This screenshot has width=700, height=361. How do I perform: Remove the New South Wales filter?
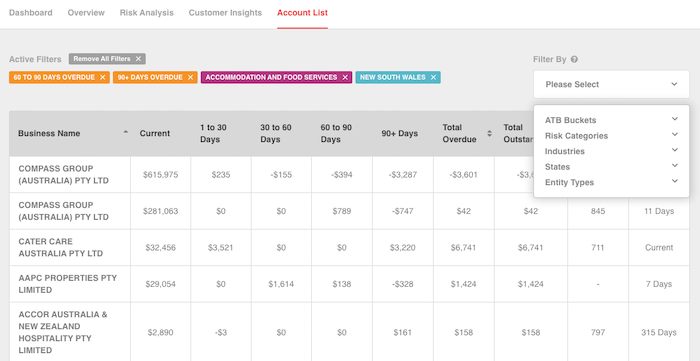tap(433, 78)
